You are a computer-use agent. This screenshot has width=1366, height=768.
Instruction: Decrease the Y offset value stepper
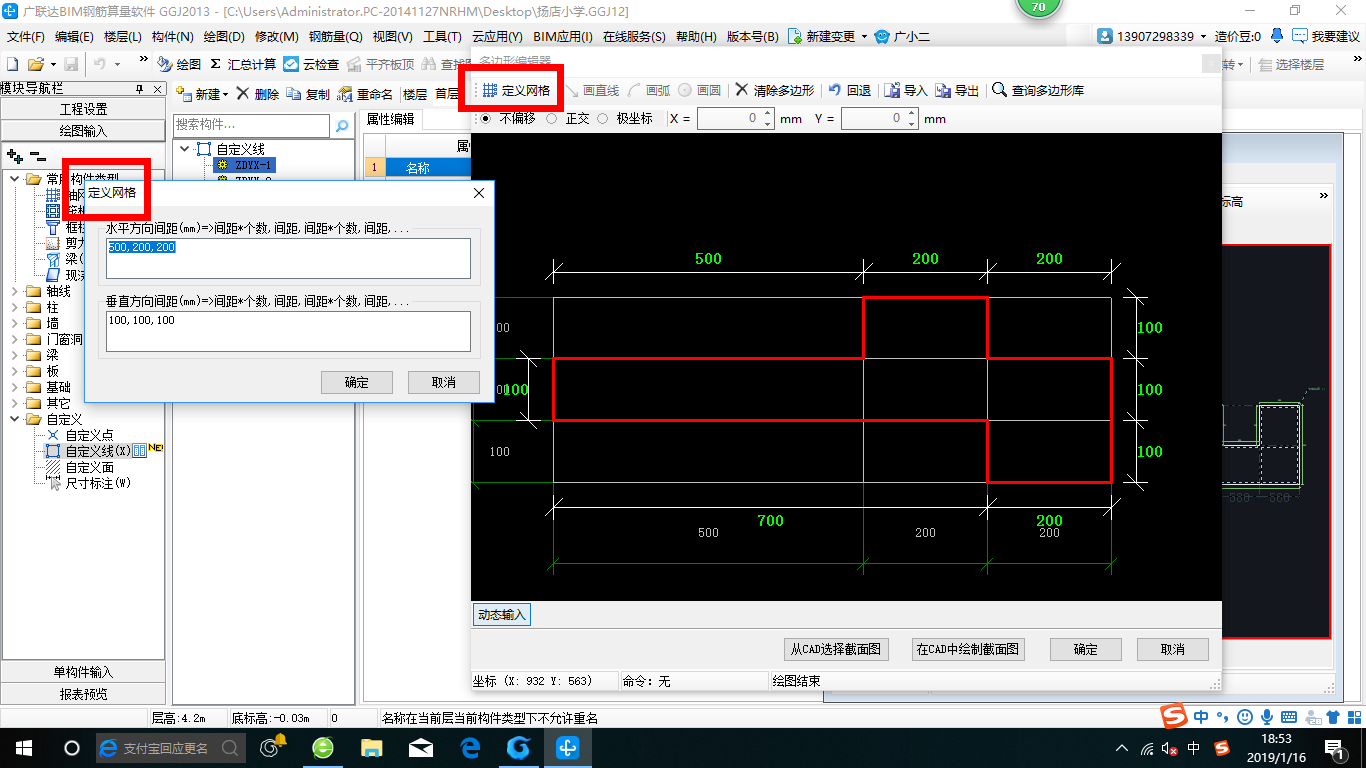pyautogui.click(x=911, y=124)
